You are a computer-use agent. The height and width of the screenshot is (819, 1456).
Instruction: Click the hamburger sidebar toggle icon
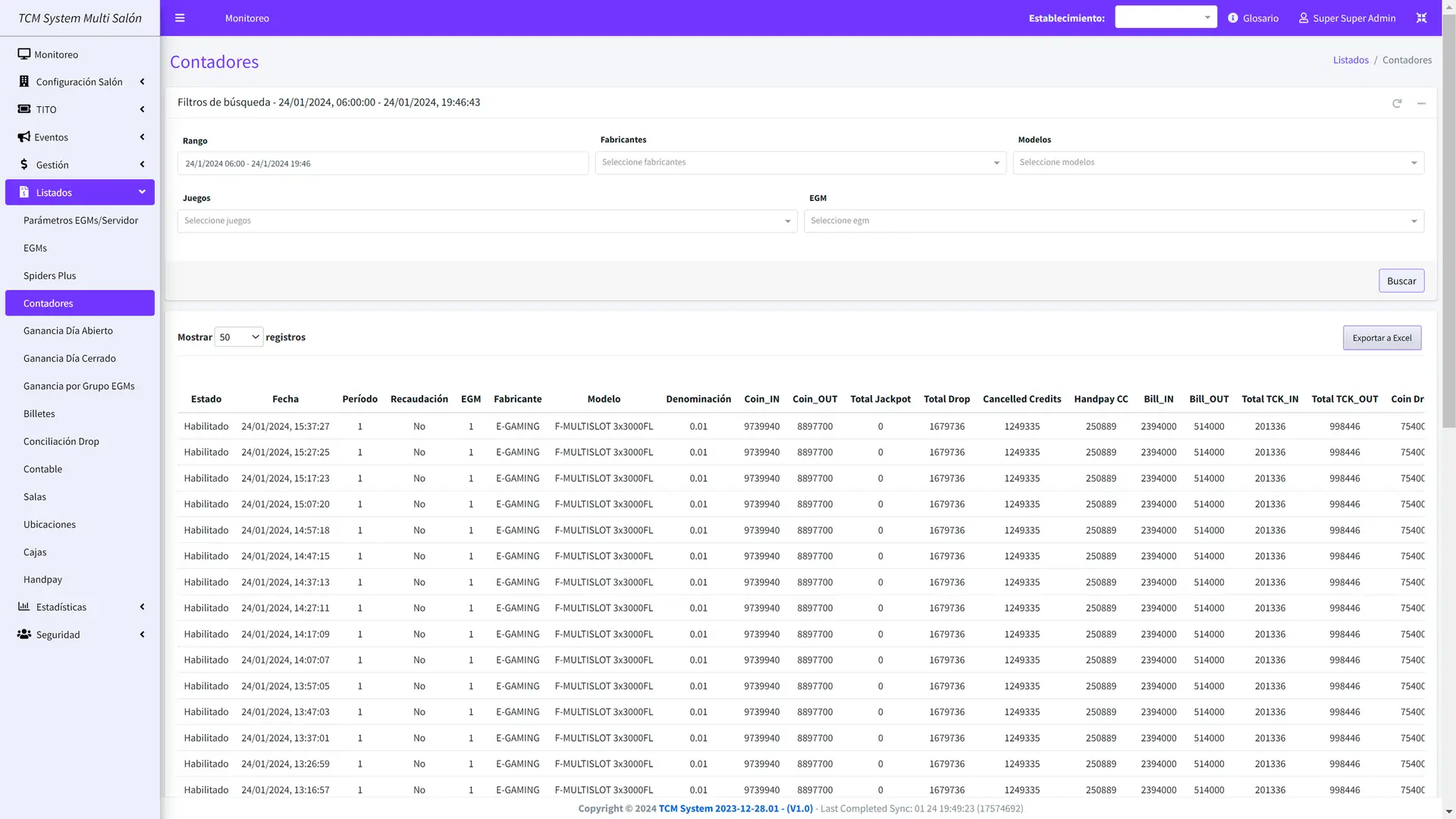coord(180,18)
